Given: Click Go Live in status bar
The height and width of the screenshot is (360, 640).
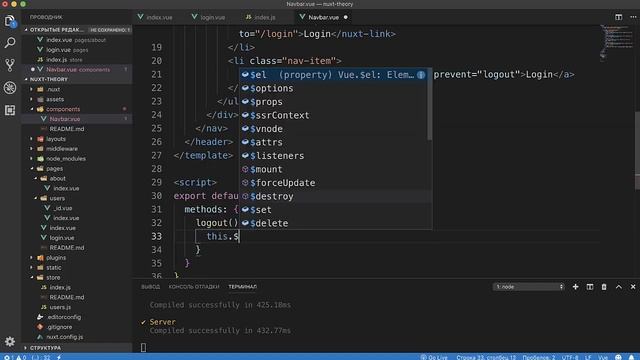Looking at the screenshot, I should tap(434, 357).
